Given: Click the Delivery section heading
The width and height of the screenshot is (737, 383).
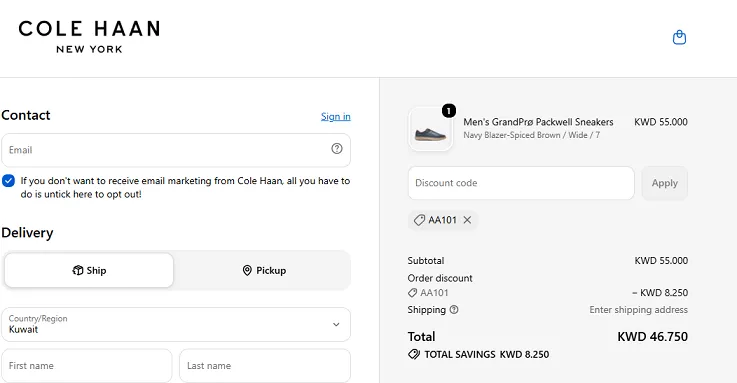Looking at the screenshot, I should point(27,233).
